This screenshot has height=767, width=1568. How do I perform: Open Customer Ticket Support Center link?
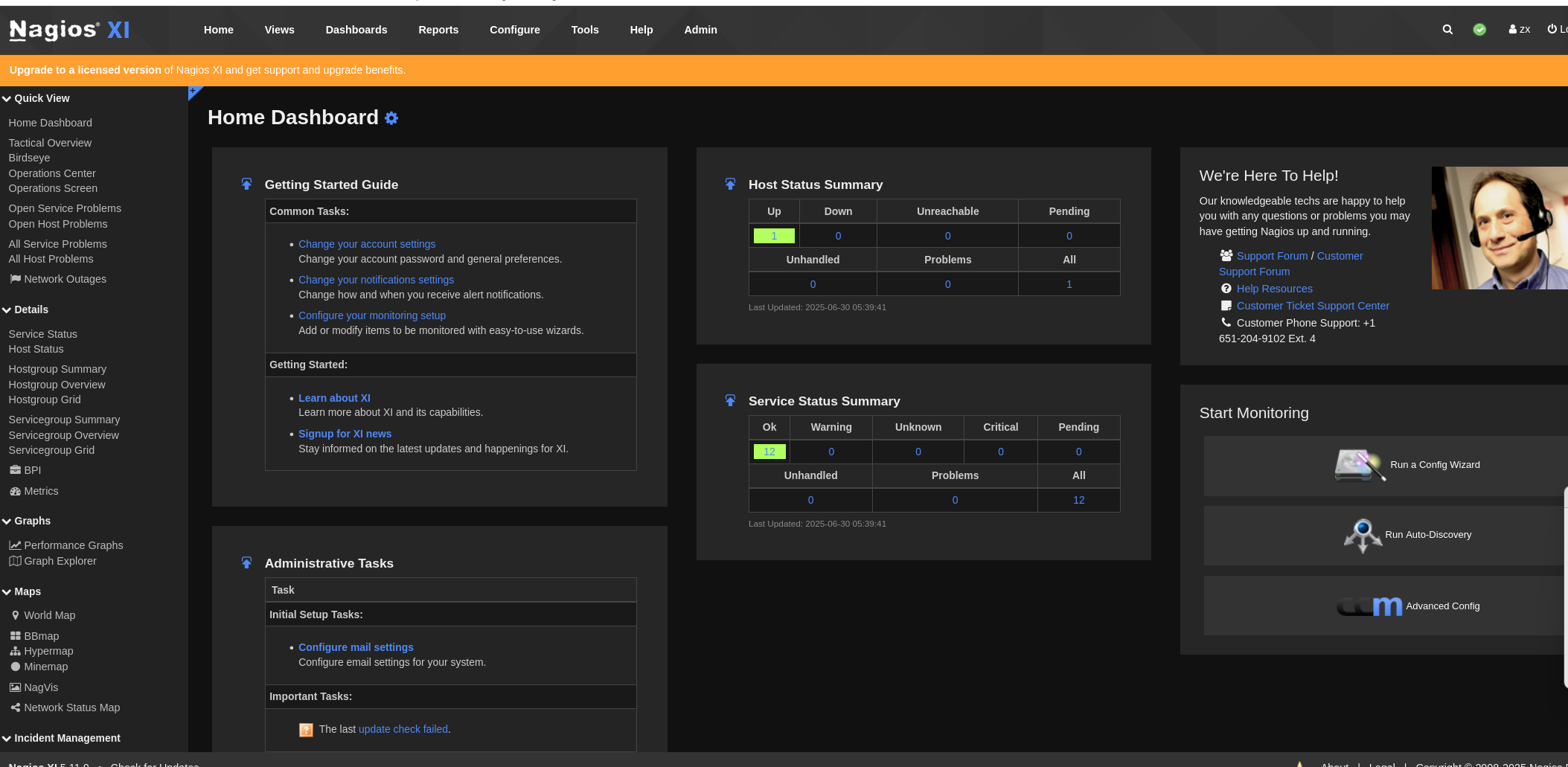coord(1313,306)
